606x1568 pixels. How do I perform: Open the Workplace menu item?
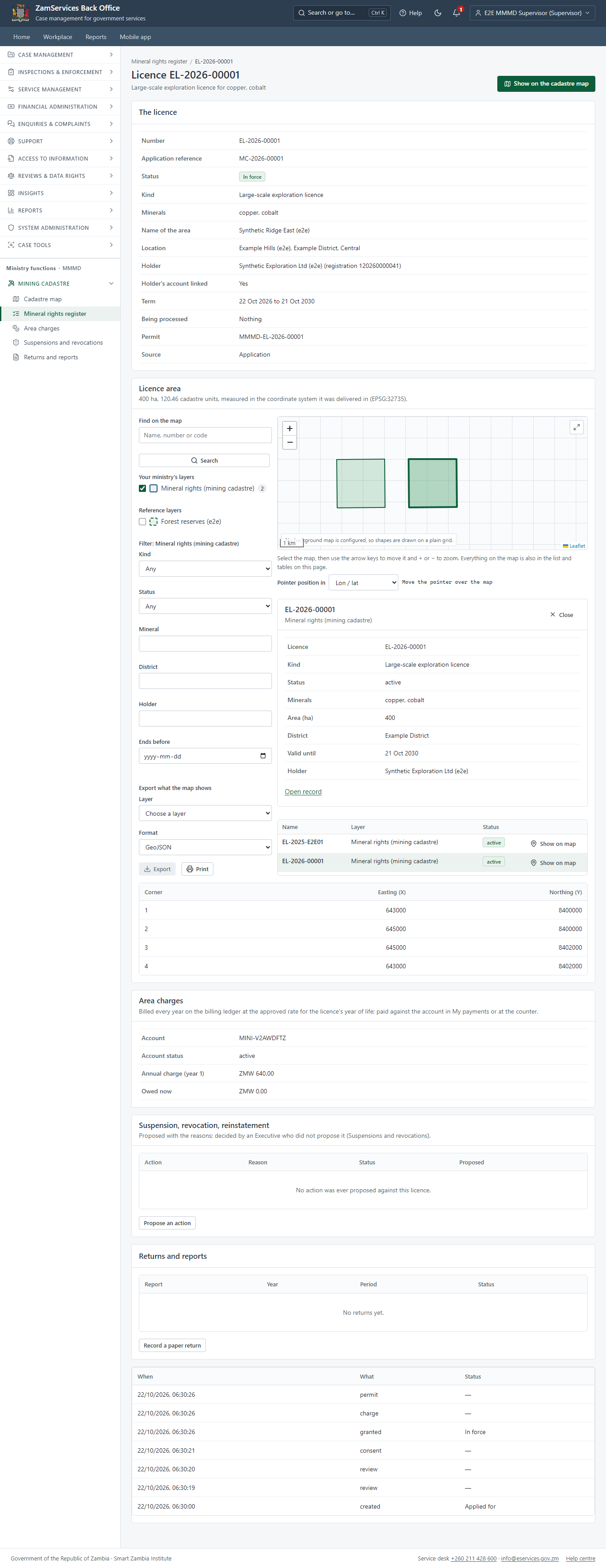pos(58,37)
